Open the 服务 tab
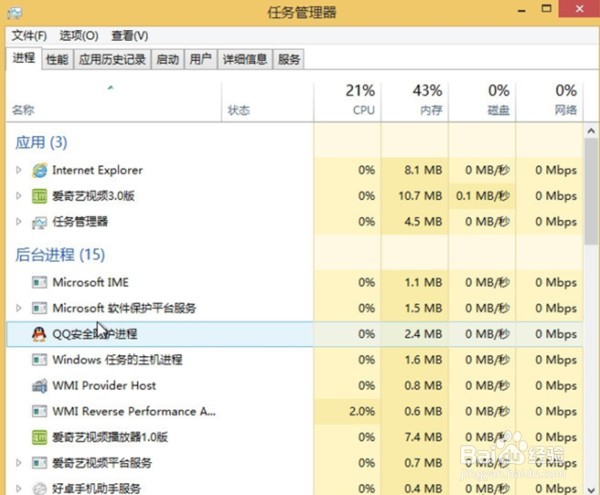The height and width of the screenshot is (495, 600). [289, 59]
